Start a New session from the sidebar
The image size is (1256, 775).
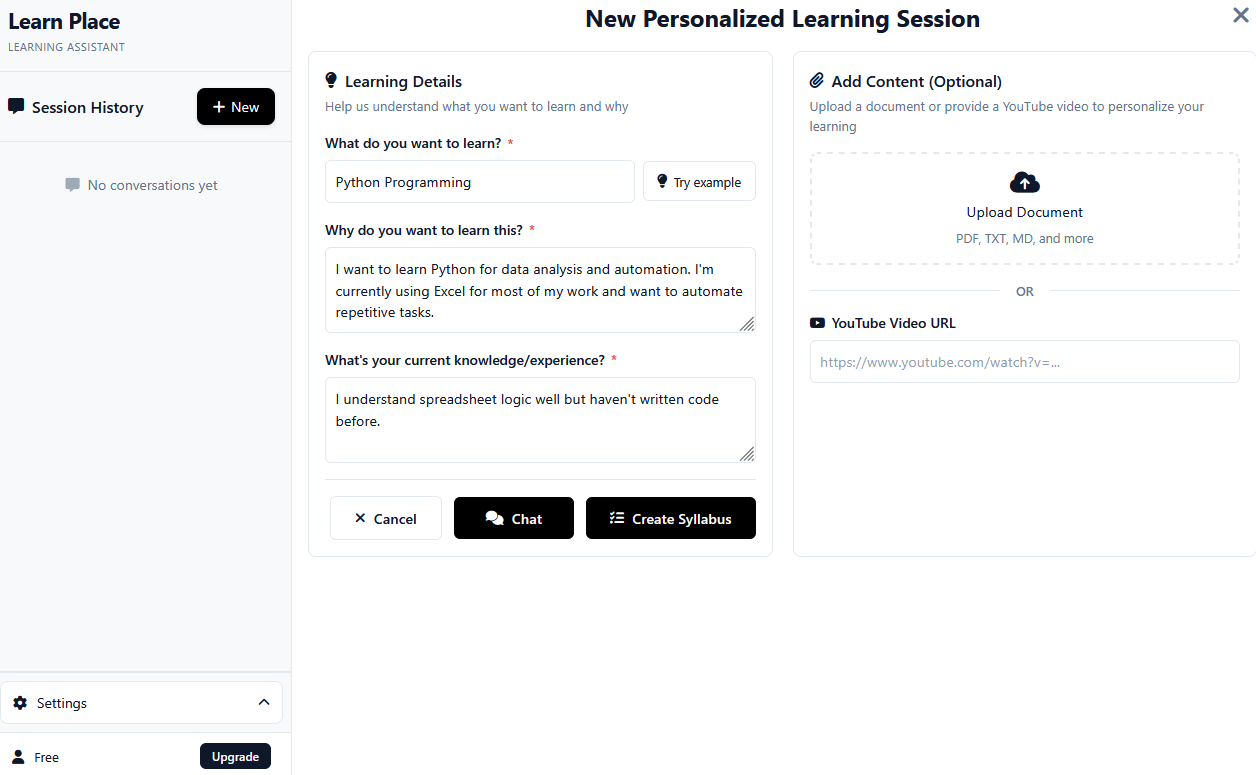pyautogui.click(x=236, y=107)
